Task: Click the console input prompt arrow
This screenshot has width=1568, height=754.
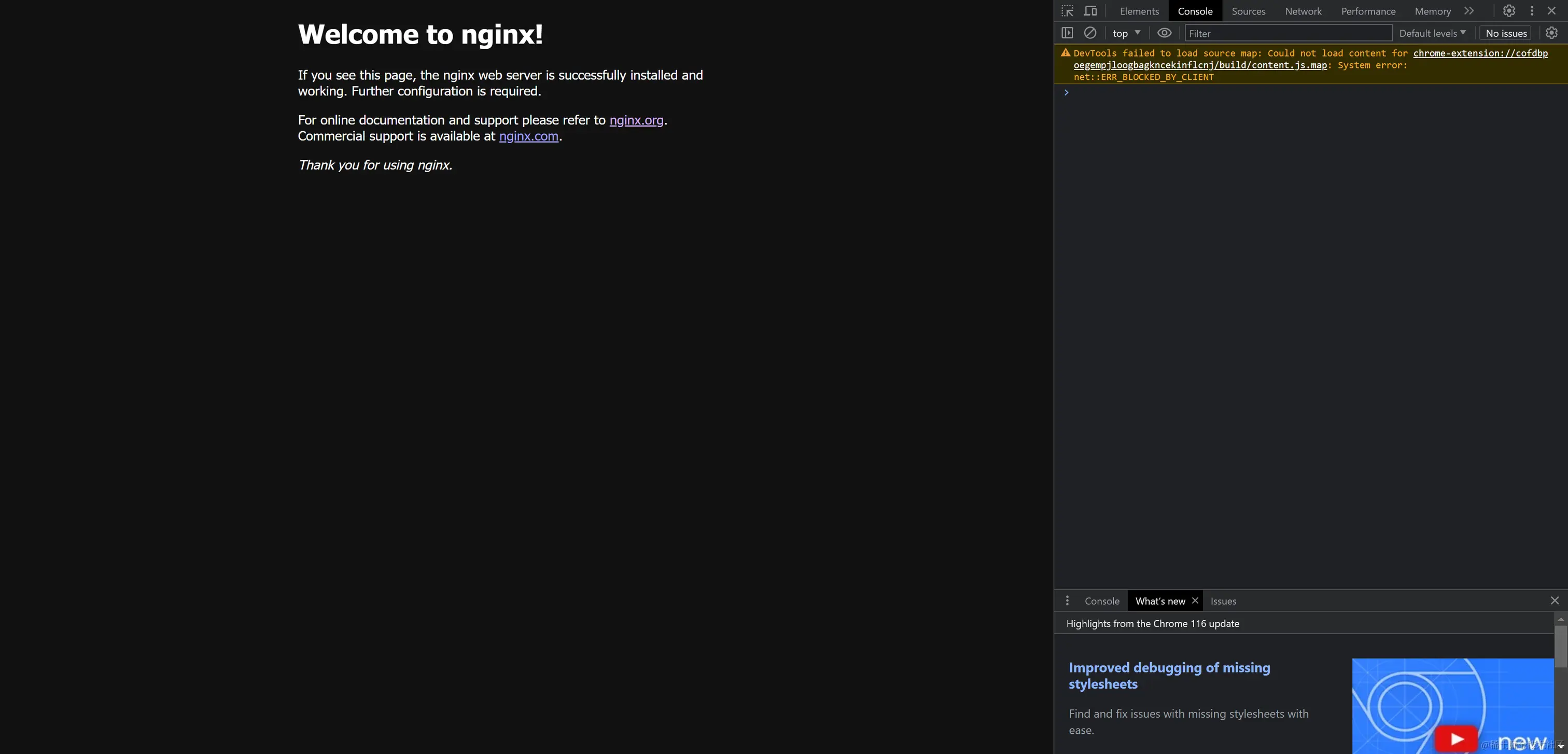Action: [1066, 92]
